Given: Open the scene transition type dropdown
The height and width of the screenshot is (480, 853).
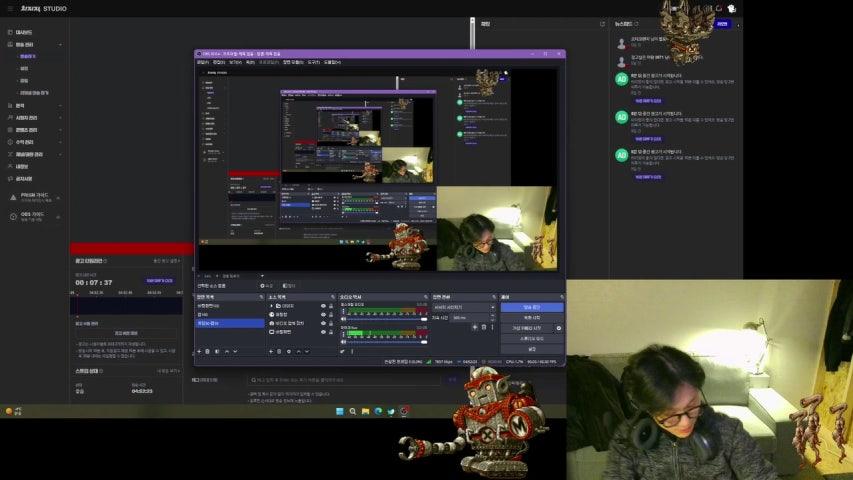Looking at the screenshot, I should point(464,307).
